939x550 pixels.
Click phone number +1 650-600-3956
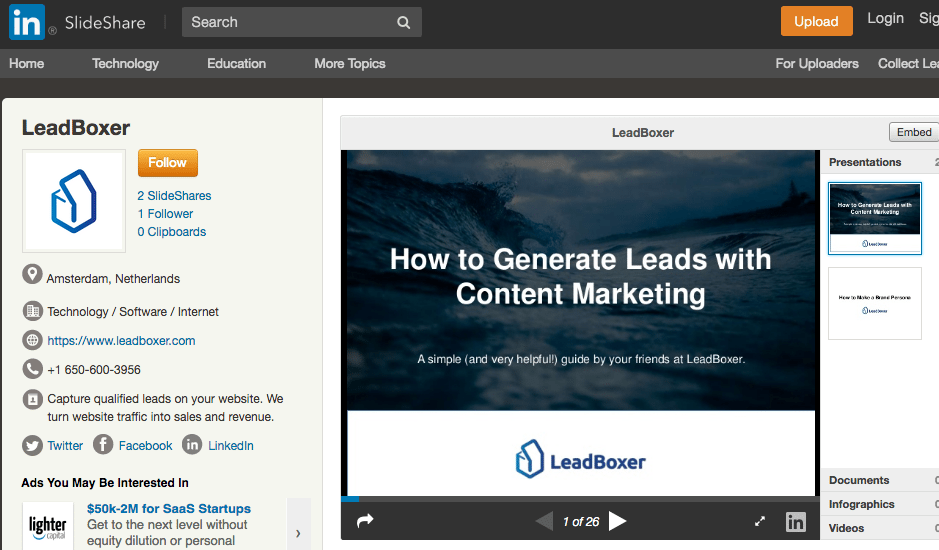tap(94, 370)
